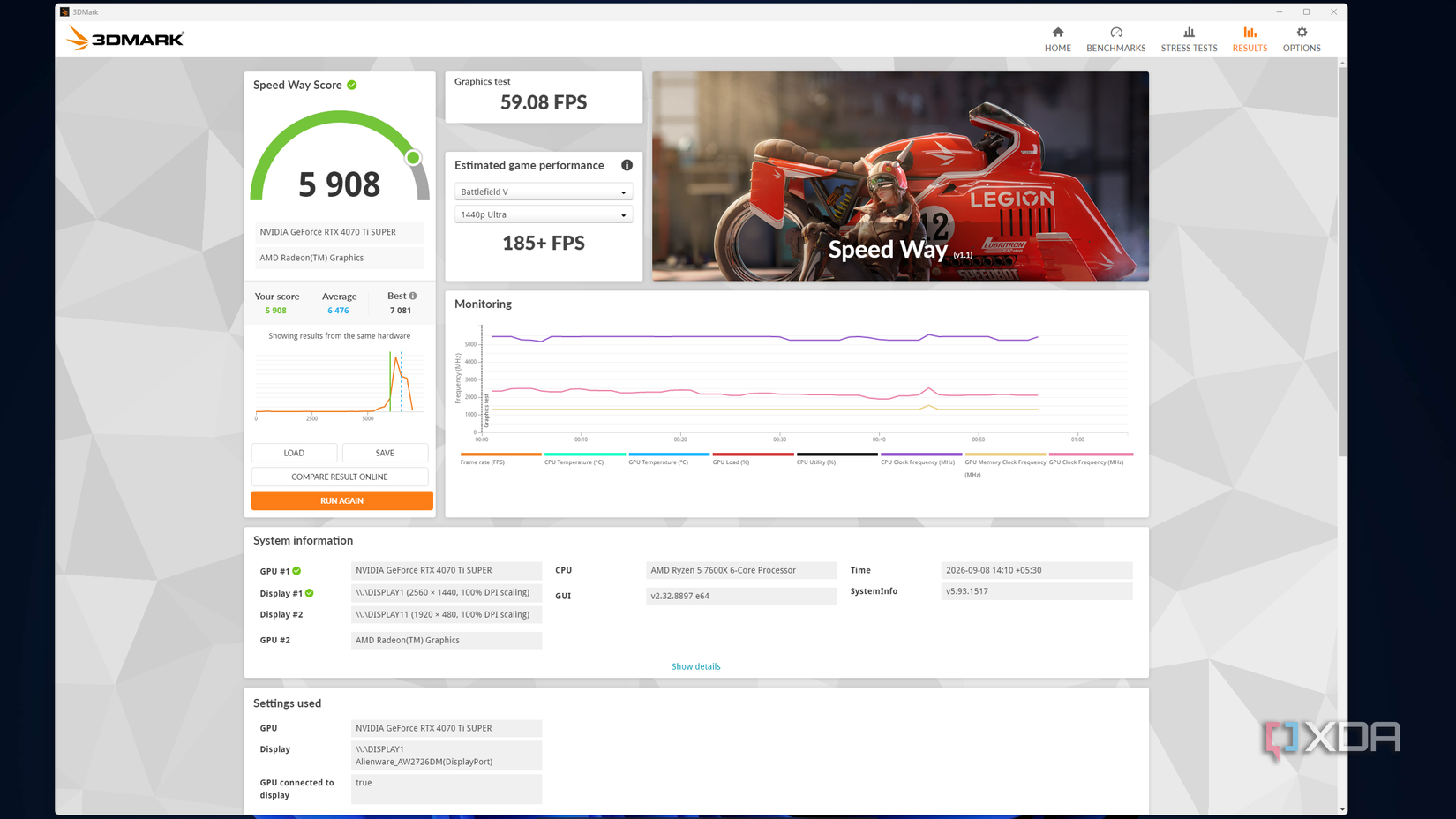Click the 185+ FPS estimated performance value
Viewport: 1456px width, 819px height.
coord(544,244)
